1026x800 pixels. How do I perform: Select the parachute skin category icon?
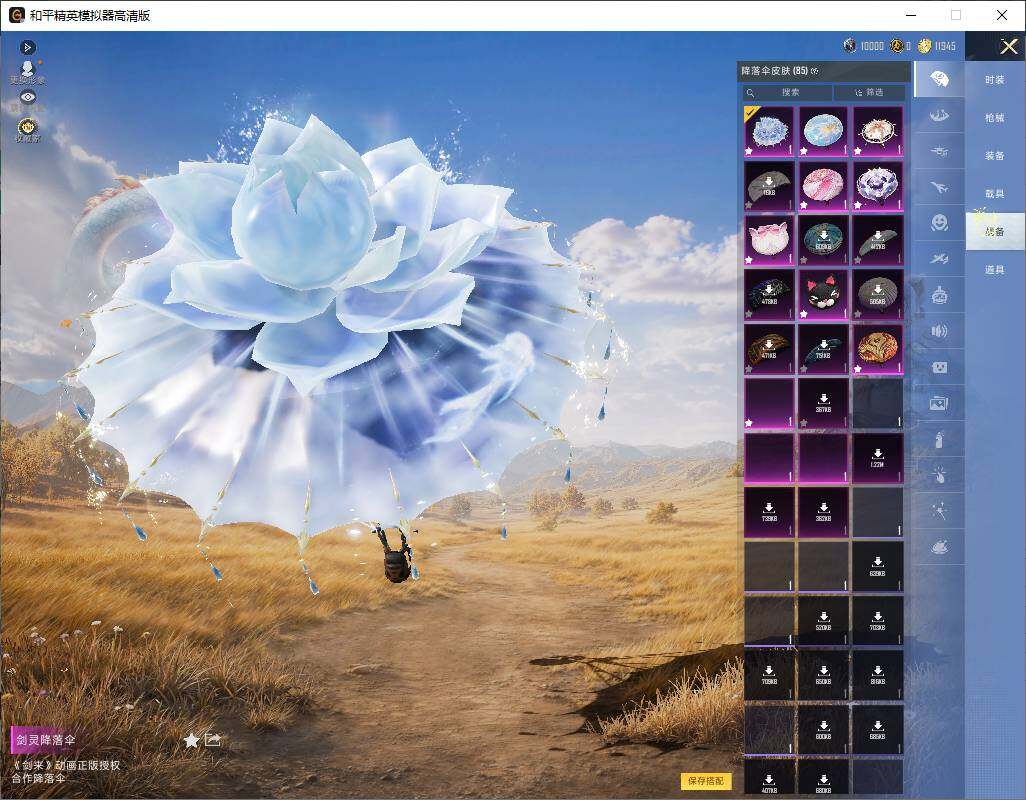click(x=939, y=80)
